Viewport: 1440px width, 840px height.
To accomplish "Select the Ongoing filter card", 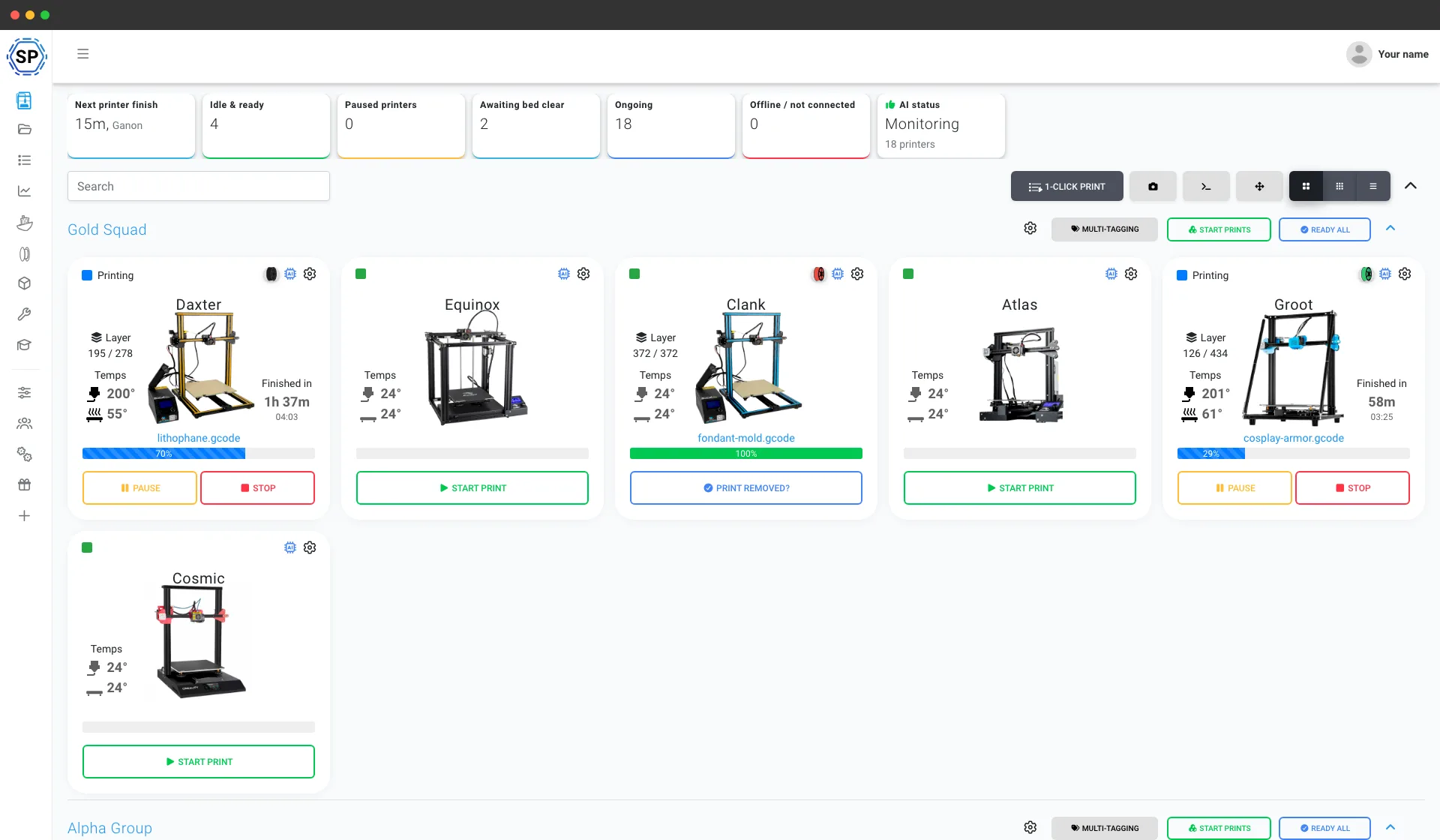I will click(x=671, y=125).
